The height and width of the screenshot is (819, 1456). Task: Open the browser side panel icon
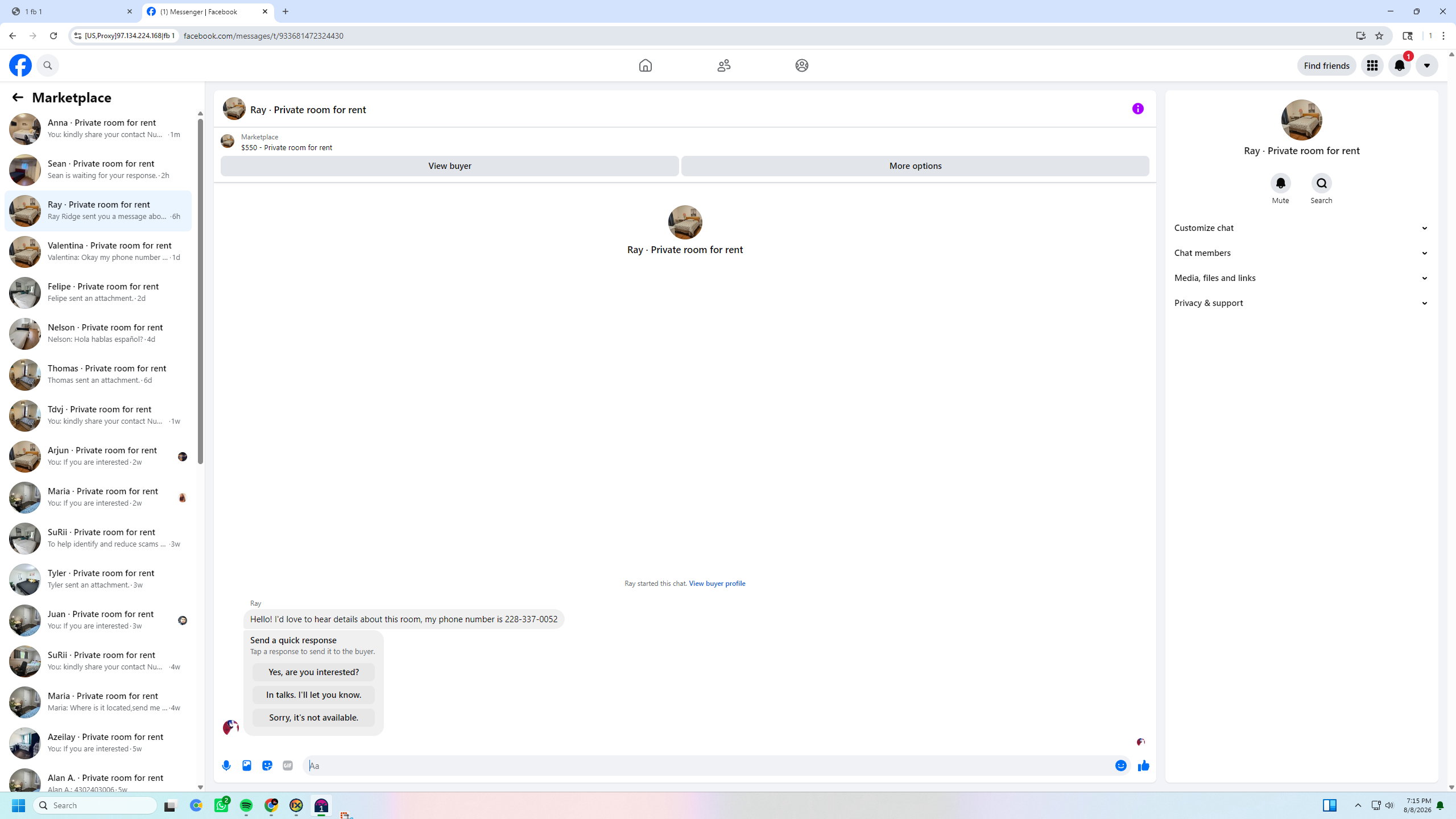point(1408,36)
